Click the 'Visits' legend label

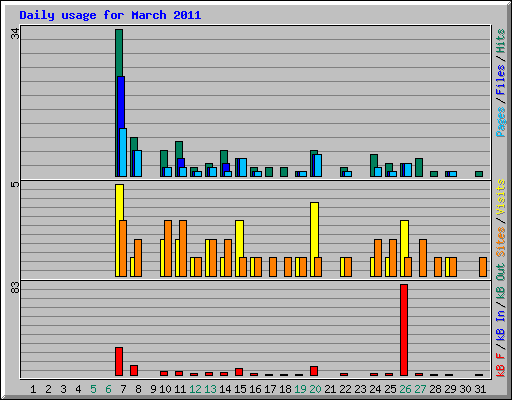(500, 198)
